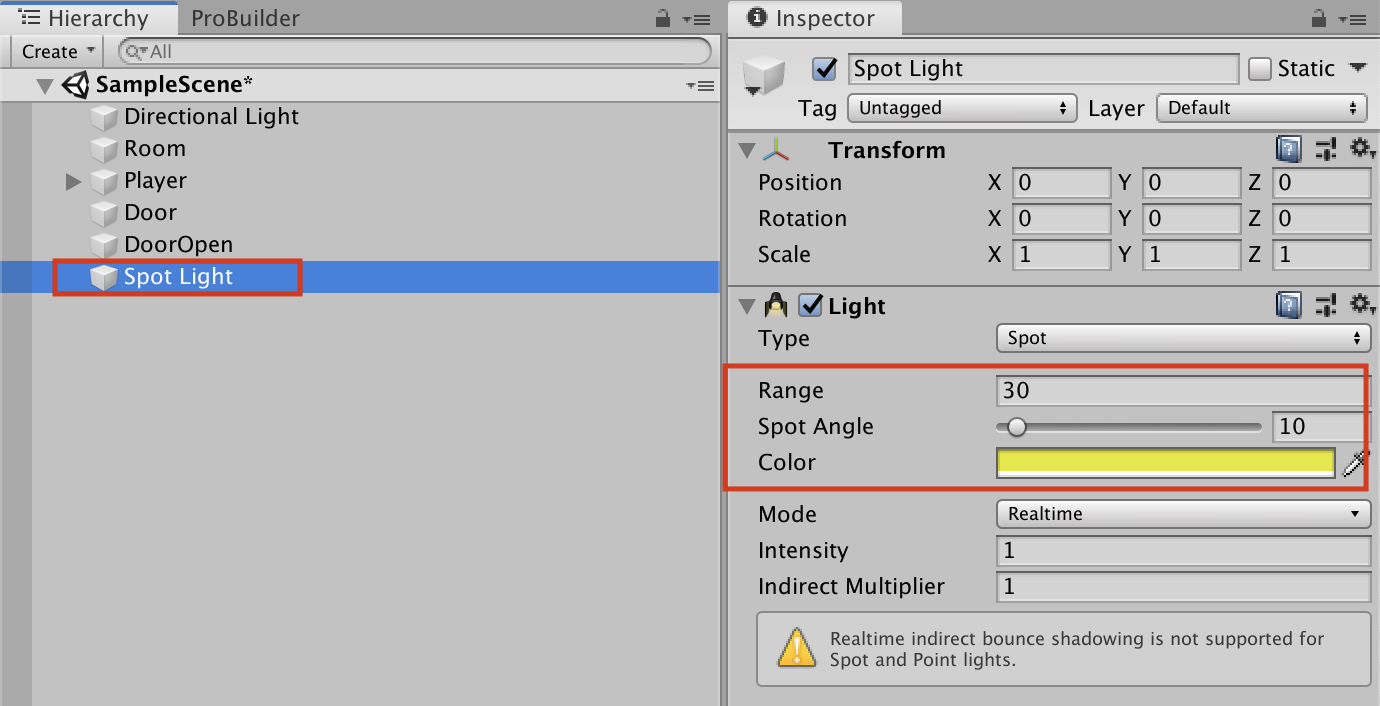Select the Inspector tab
The width and height of the screenshot is (1380, 706).
[x=814, y=18]
